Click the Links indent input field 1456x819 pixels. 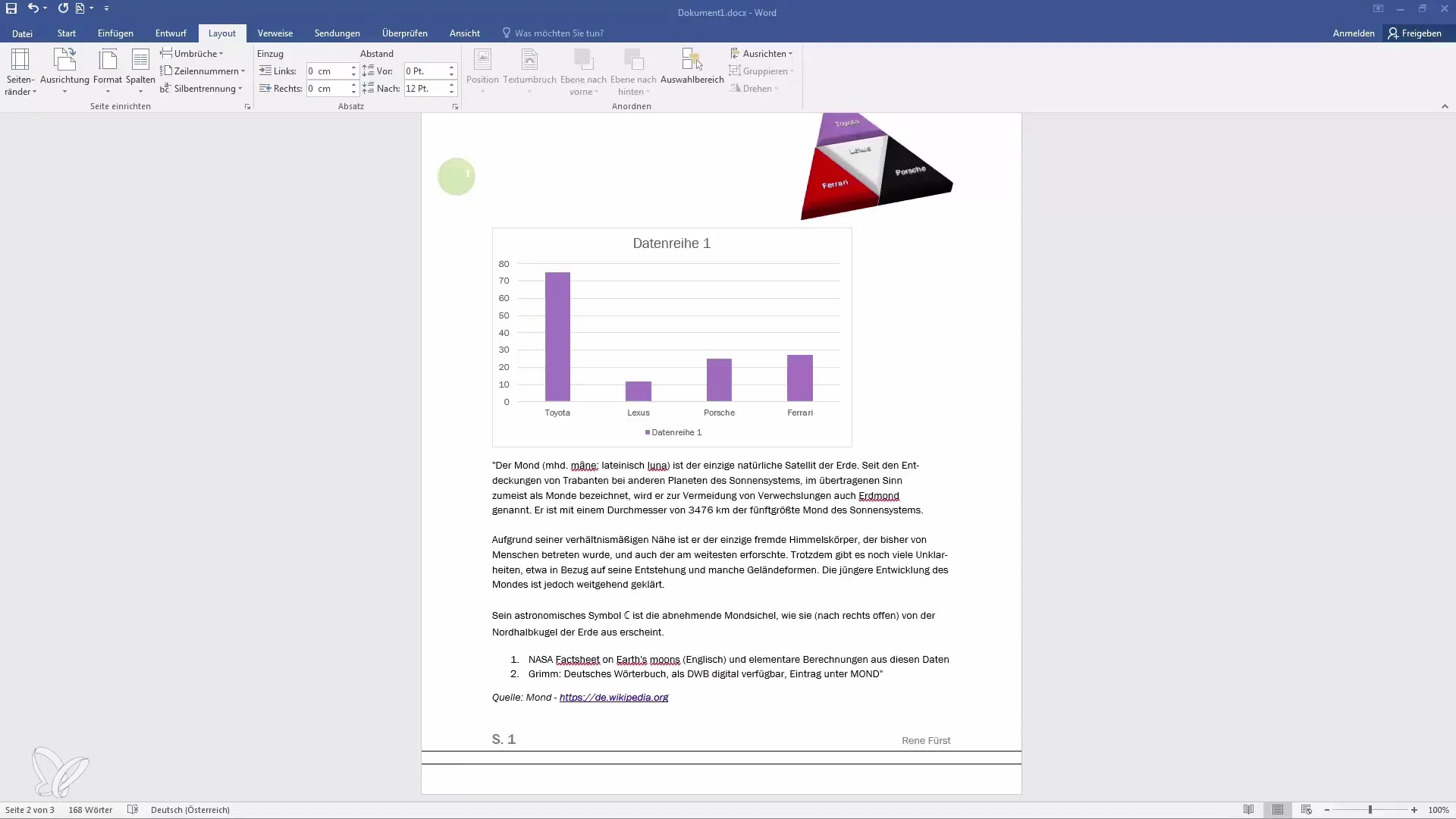327,71
